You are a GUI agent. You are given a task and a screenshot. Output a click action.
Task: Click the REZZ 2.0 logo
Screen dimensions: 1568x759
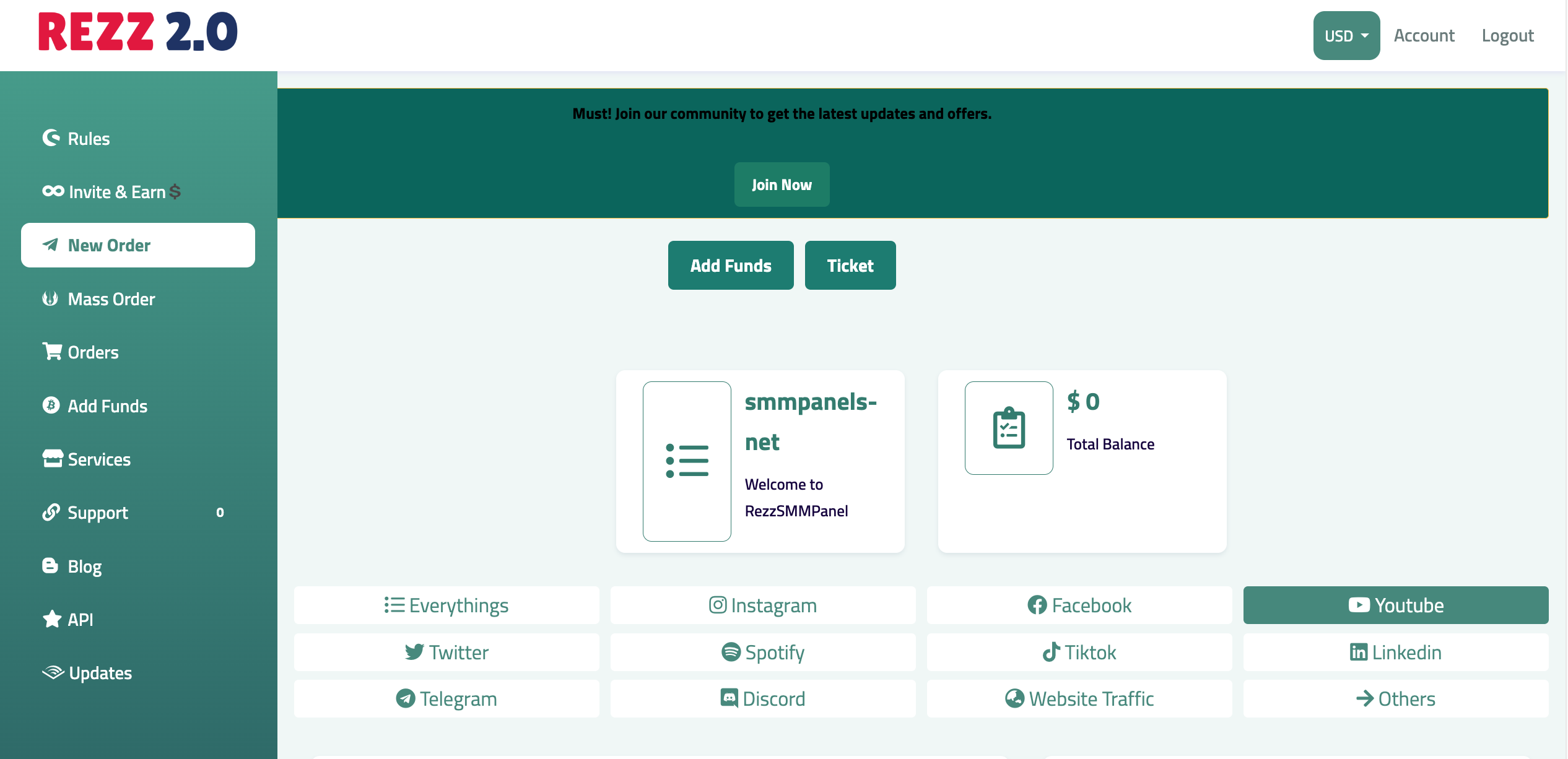click(x=138, y=32)
